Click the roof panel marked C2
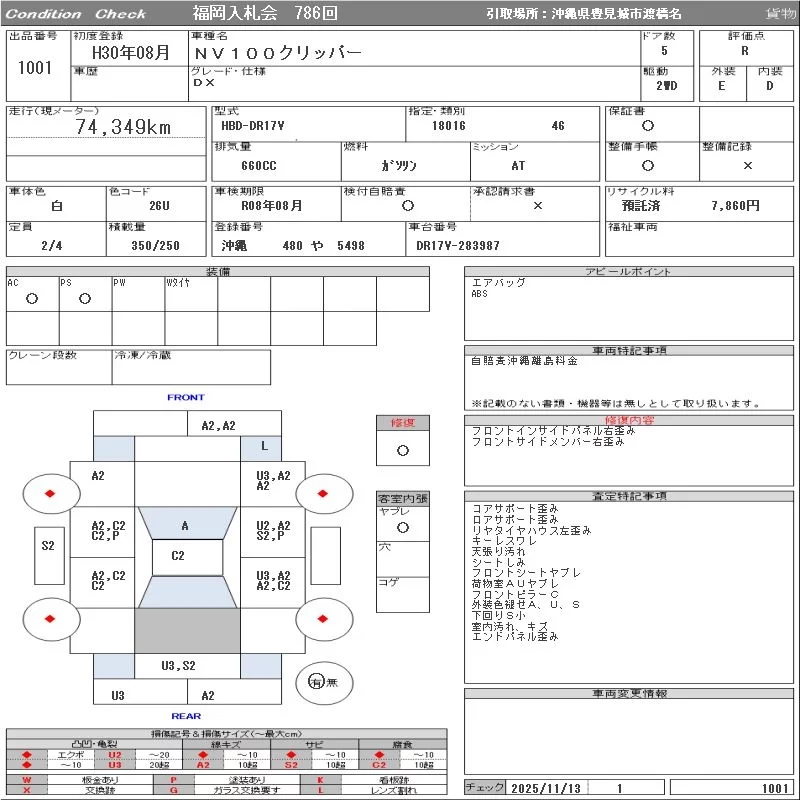The width and height of the screenshot is (800, 800). (x=178, y=556)
